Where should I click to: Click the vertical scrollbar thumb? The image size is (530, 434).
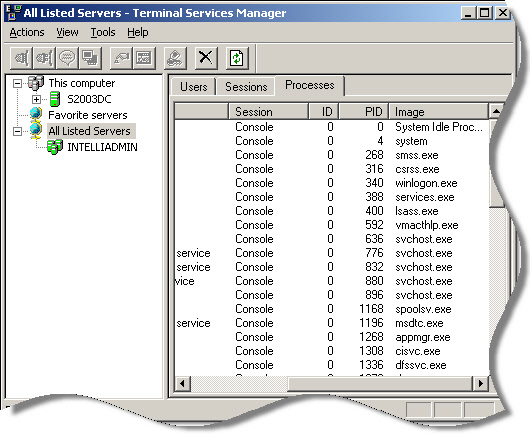496,163
